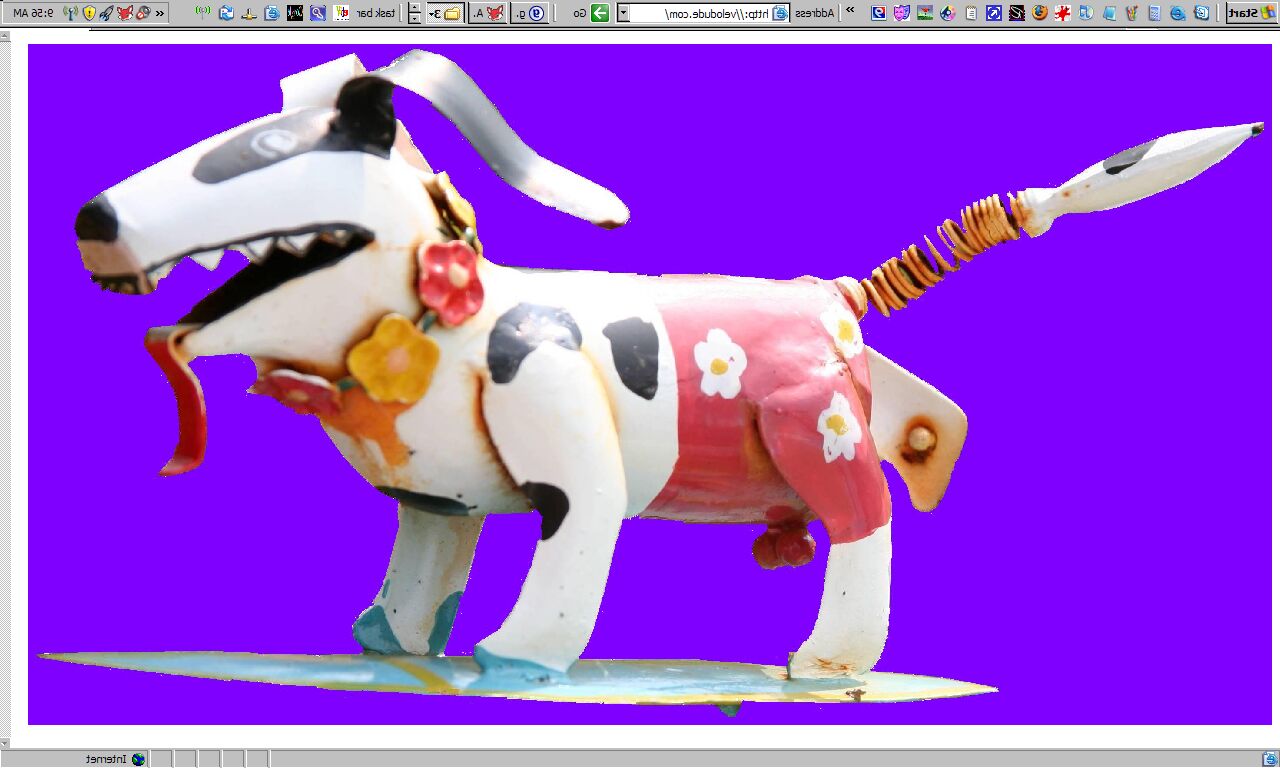Viewport: 1280px width, 768px height.
Task: Open the address bar dropdown arrow
Action: 623,13
